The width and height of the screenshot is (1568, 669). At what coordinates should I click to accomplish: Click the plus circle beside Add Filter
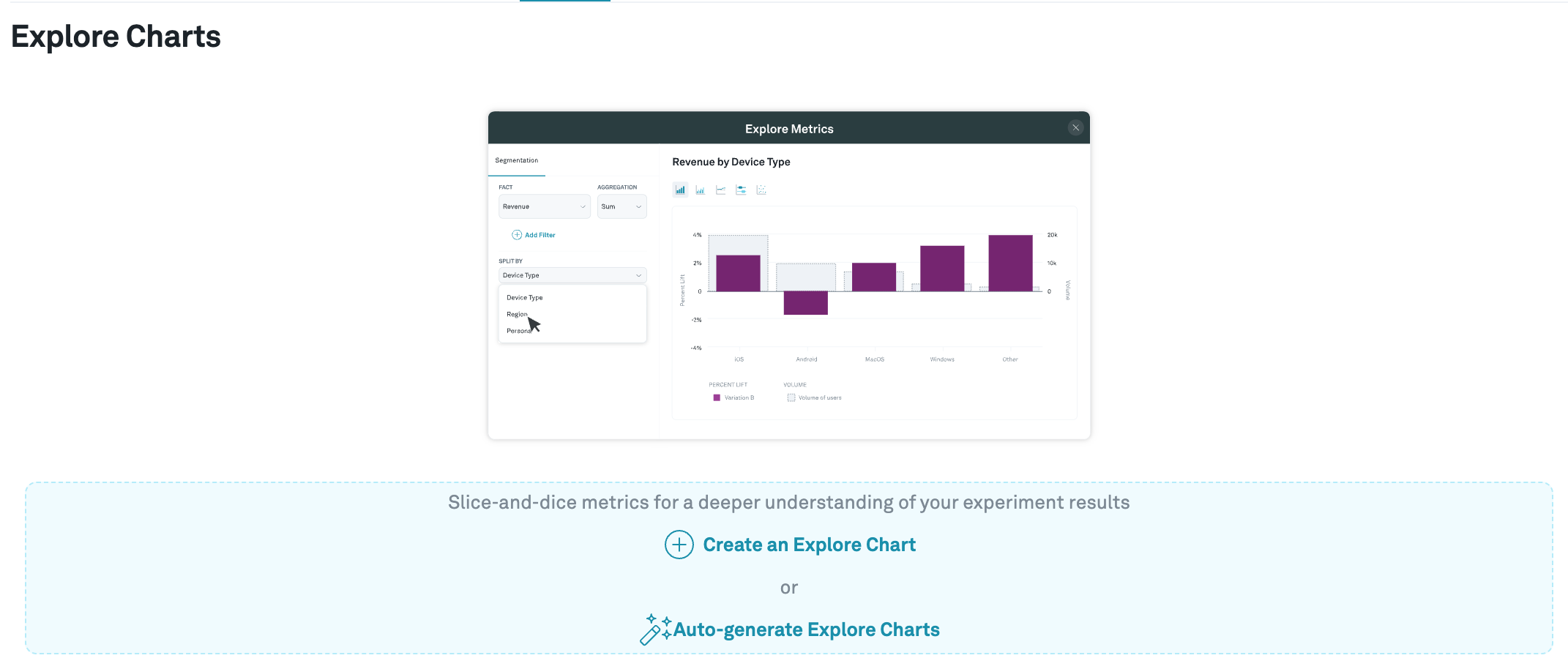[517, 235]
